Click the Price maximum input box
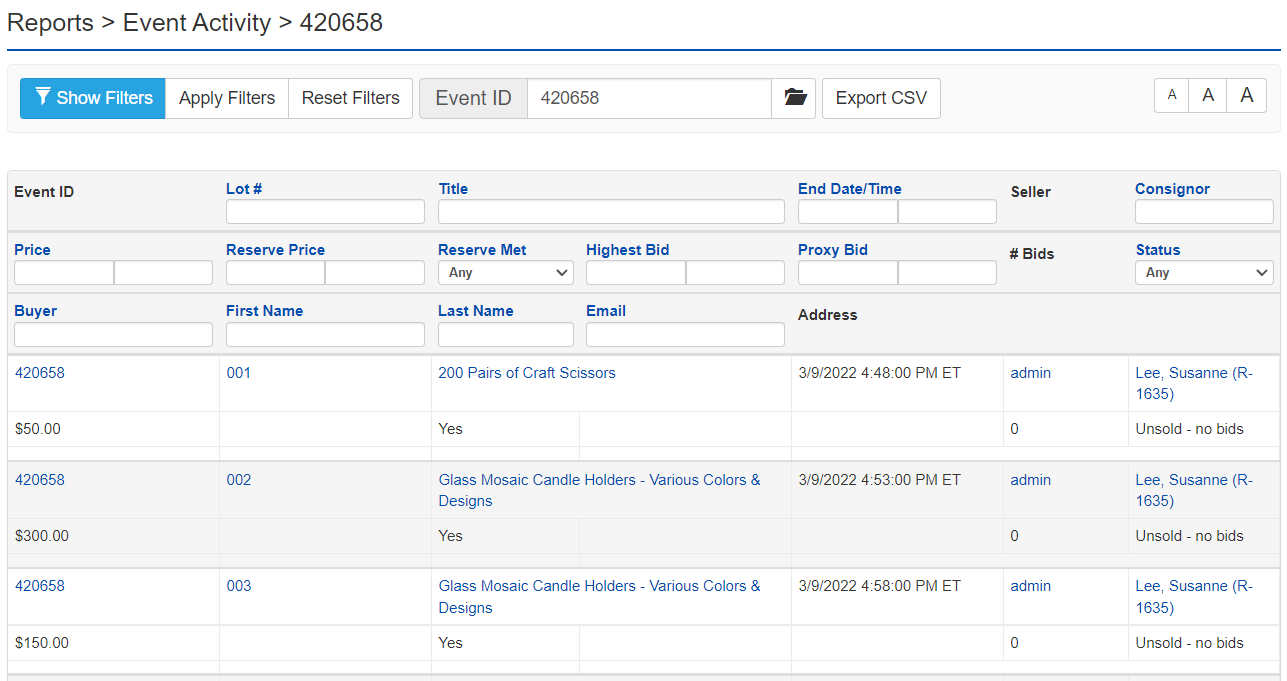Image resolution: width=1287 pixels, height=681 pixels. [163, 272]
